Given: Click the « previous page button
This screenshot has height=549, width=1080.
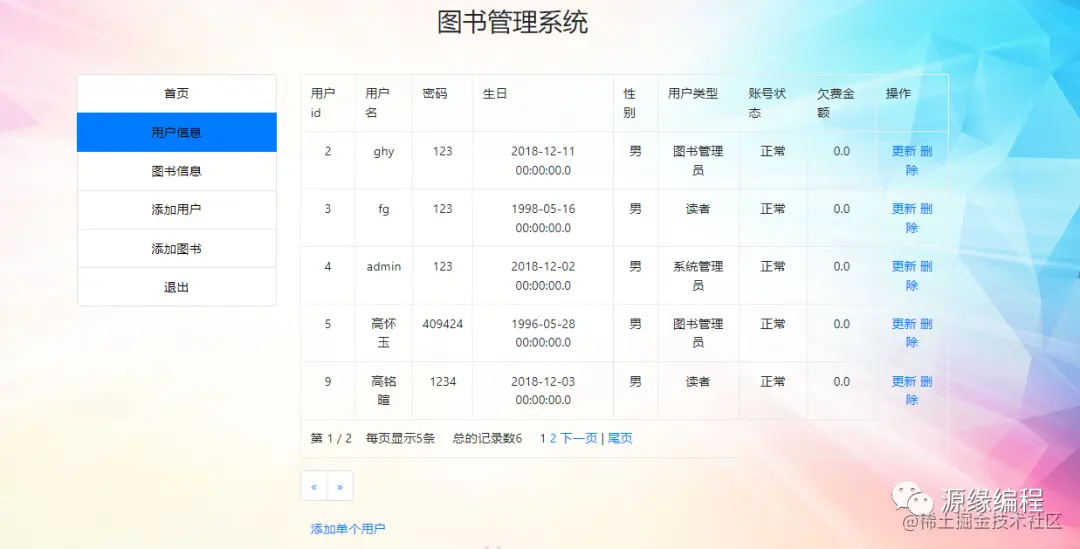Looking at the screenshot, I should [x=314, y=486].
